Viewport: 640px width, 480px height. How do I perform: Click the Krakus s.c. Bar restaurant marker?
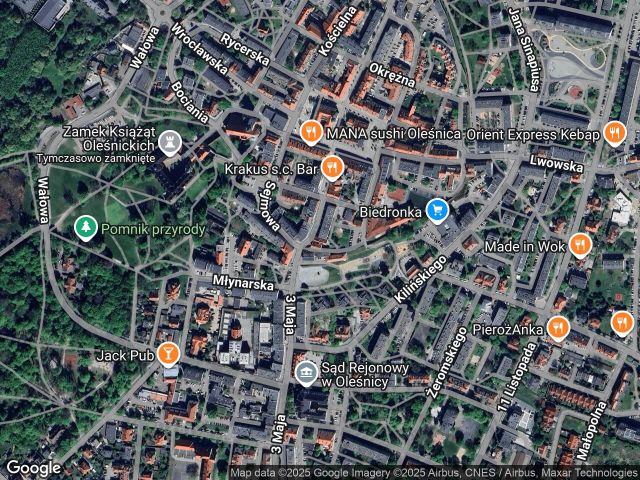click(x=332, y=168)
